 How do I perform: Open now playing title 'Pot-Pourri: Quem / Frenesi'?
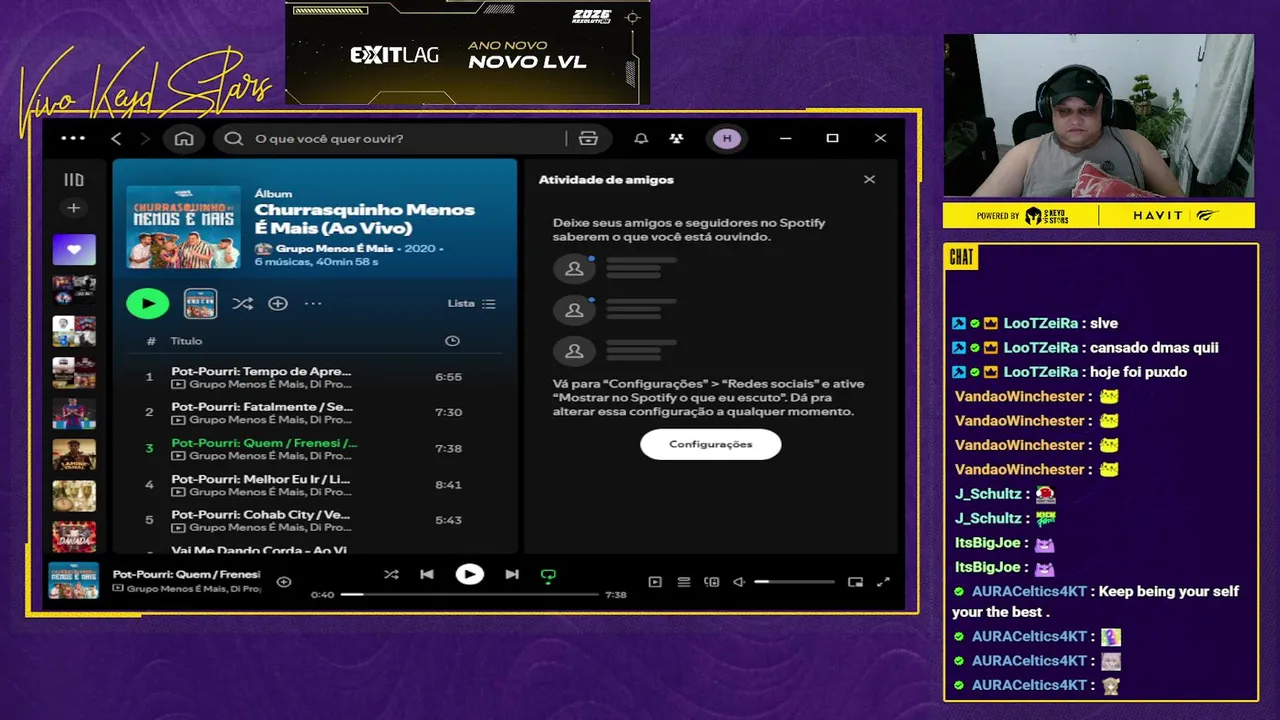point(186,574)
